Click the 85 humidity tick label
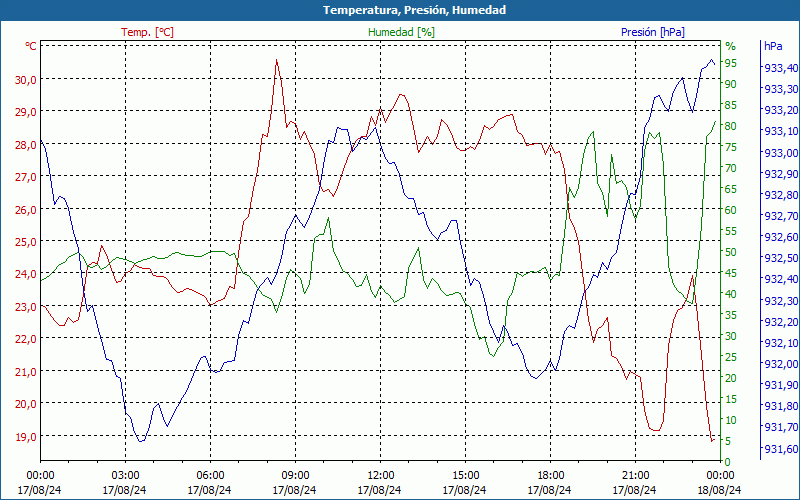Screen dimensions: 800x500 pos(731,105)
